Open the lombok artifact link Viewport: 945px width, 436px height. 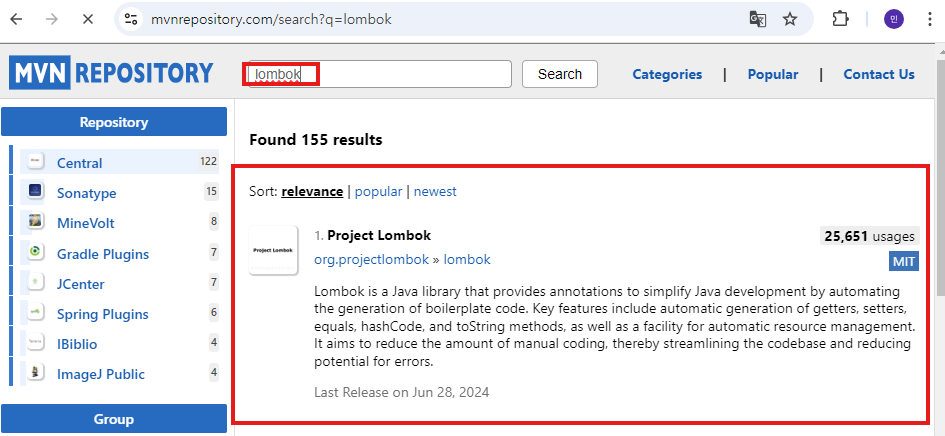point(467,259)
